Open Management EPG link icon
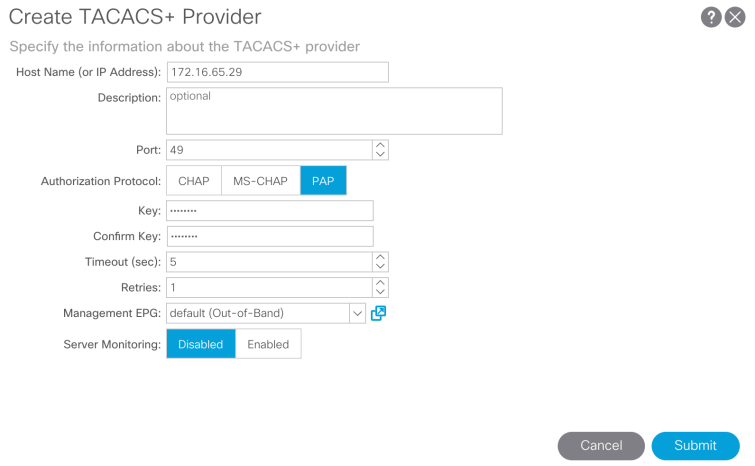Image resolution: width=755 pixels, height=466 pixels. click(378, 313)
